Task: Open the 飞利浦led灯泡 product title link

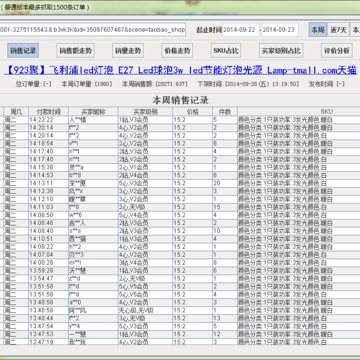Action: pos(180,70)
